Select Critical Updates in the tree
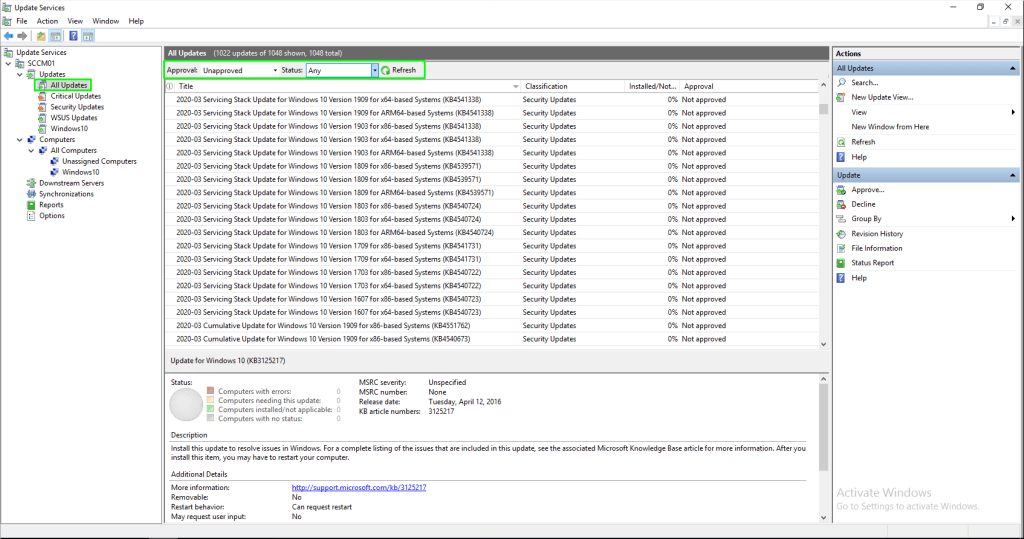 coord(76,96)
